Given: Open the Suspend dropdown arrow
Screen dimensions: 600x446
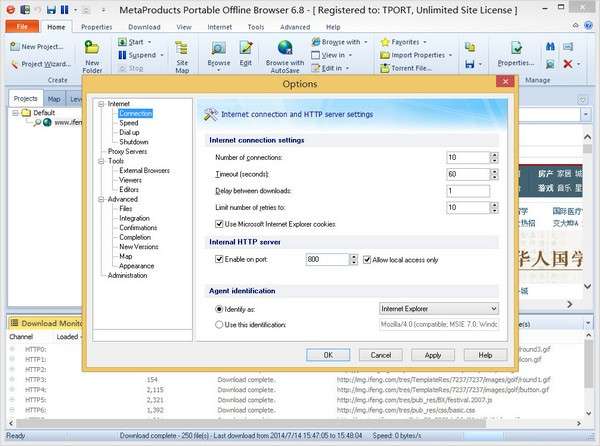Looking at the screenshot, I should pos(162,55).
